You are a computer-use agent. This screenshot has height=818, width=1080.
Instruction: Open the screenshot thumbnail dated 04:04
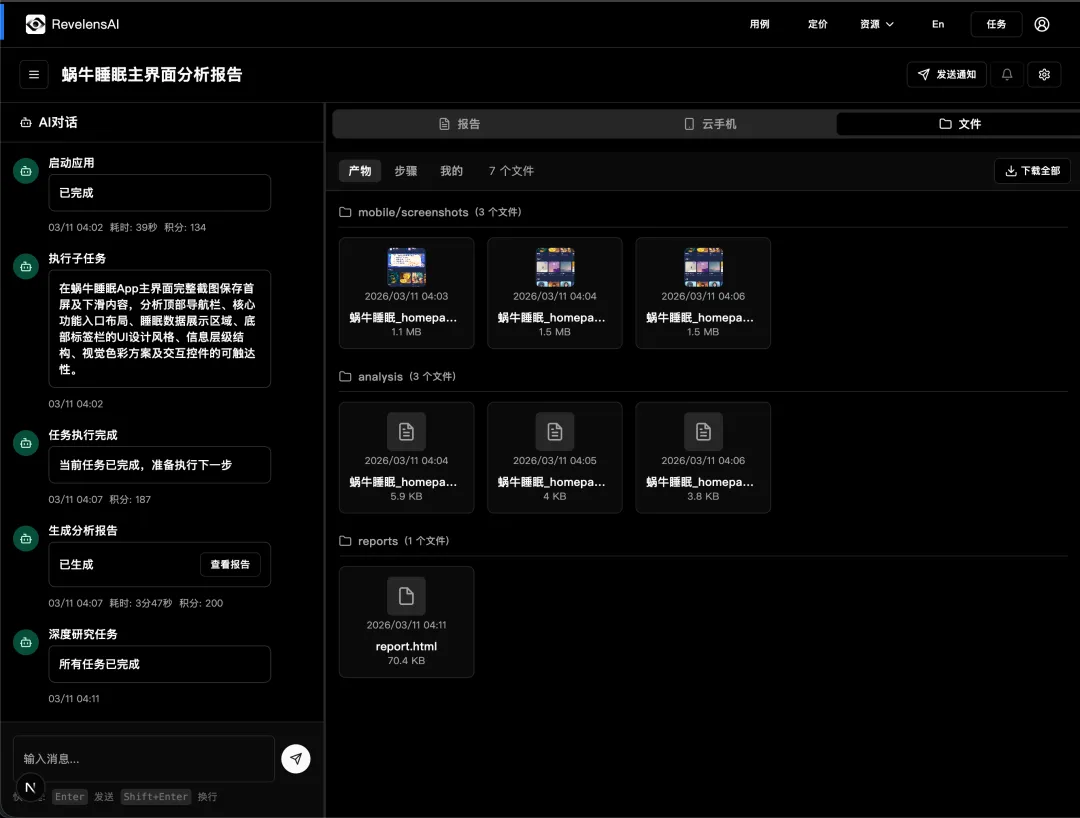pyautogui.click(x=554, y=266)
